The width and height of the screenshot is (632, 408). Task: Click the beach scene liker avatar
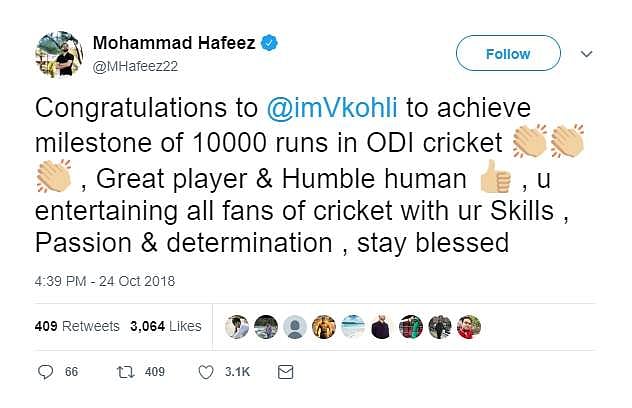click(x=352, y=326)
